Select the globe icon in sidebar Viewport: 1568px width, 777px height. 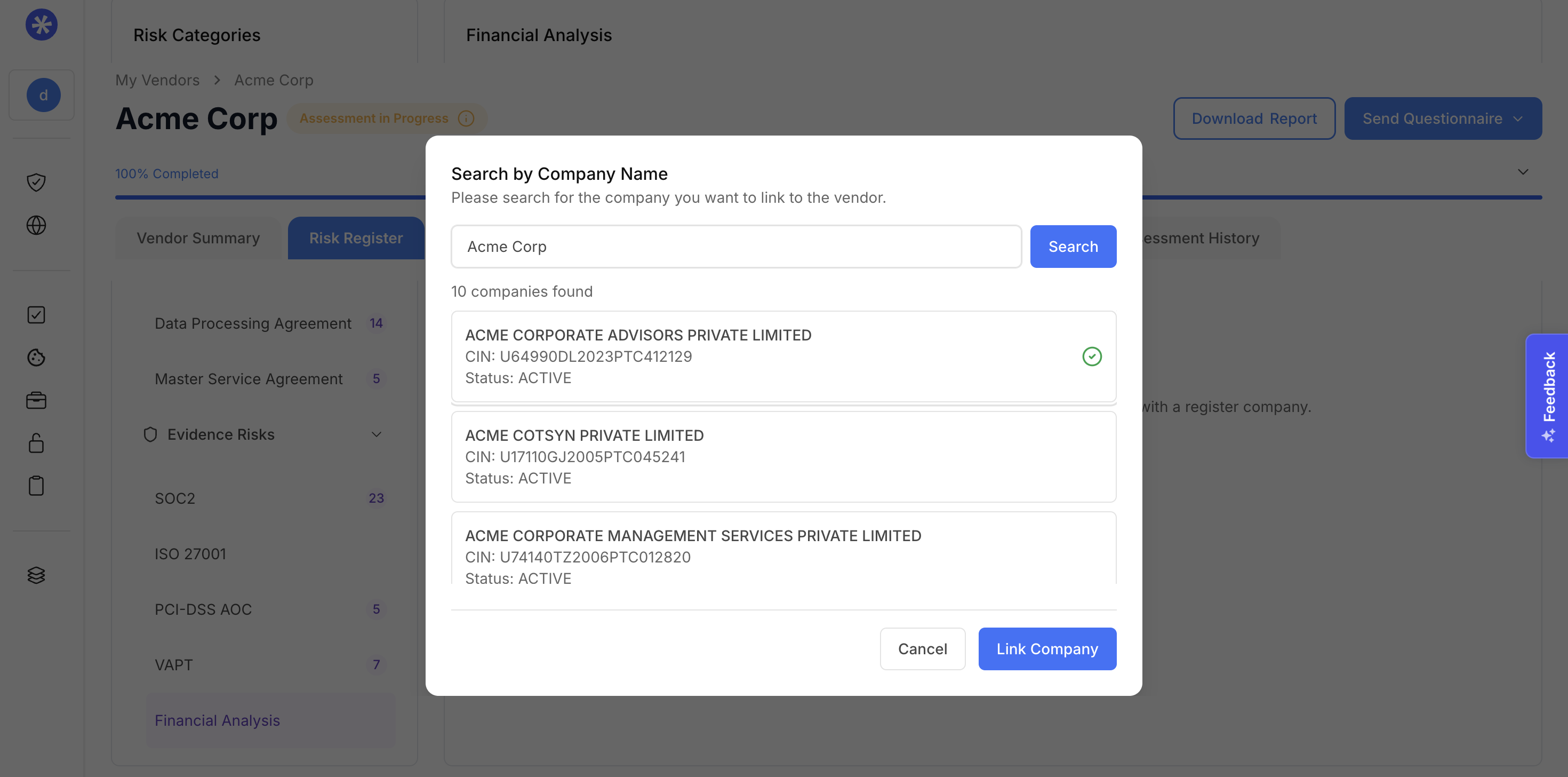[x=36, y=225]
